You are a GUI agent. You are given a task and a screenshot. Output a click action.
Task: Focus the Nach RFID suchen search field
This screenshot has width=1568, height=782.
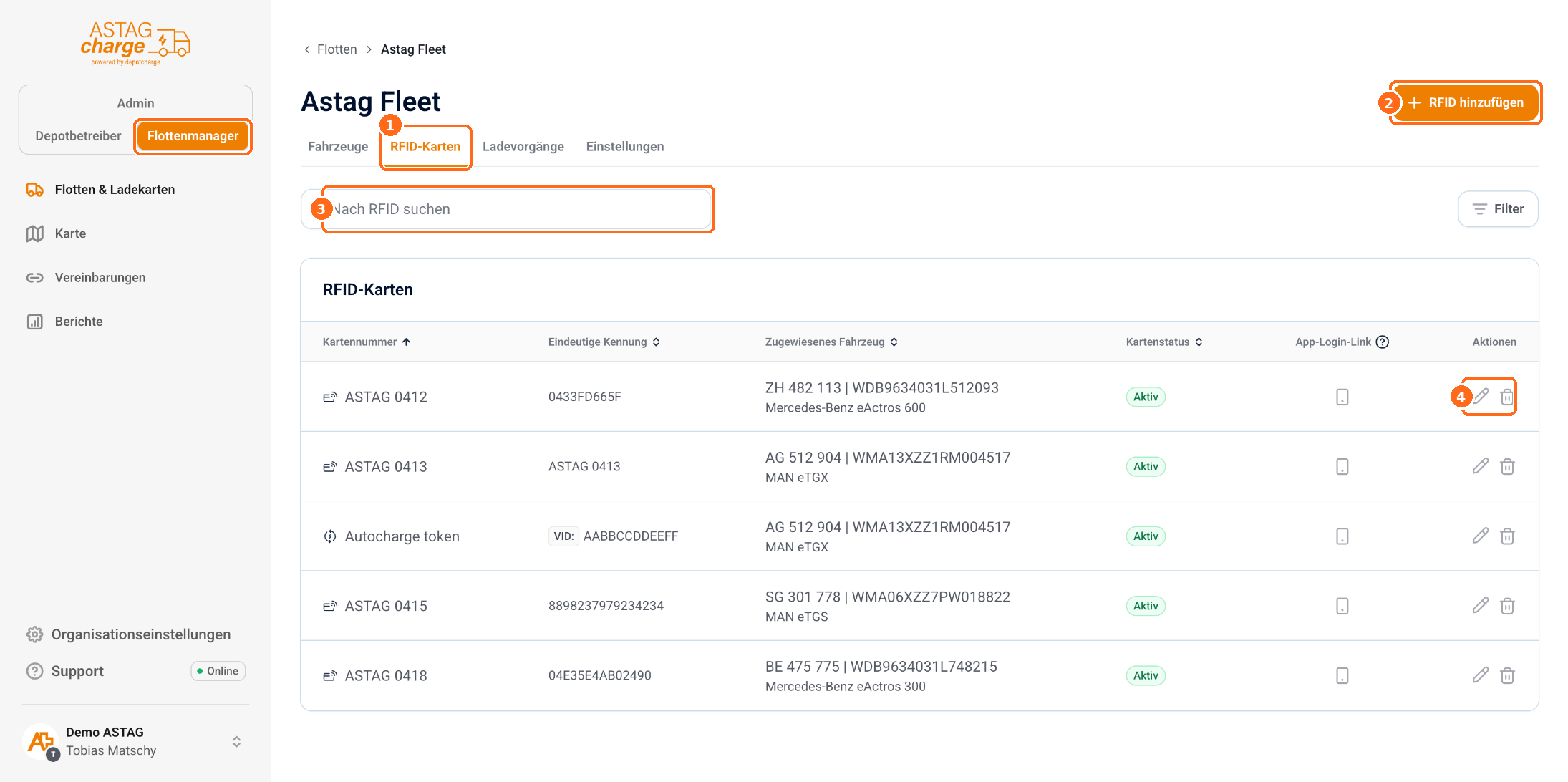(x=507, y=209)
